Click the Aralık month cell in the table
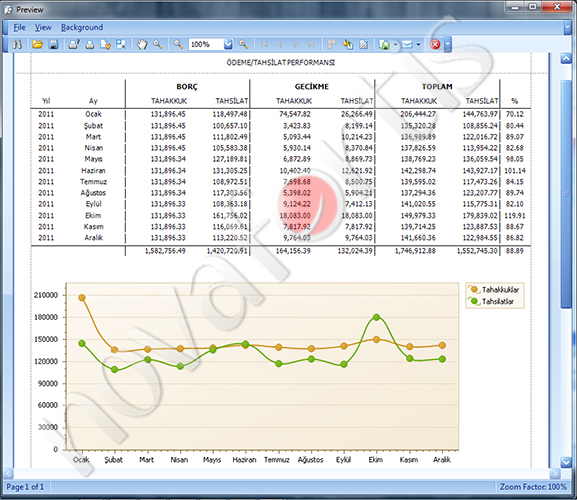 93,238
